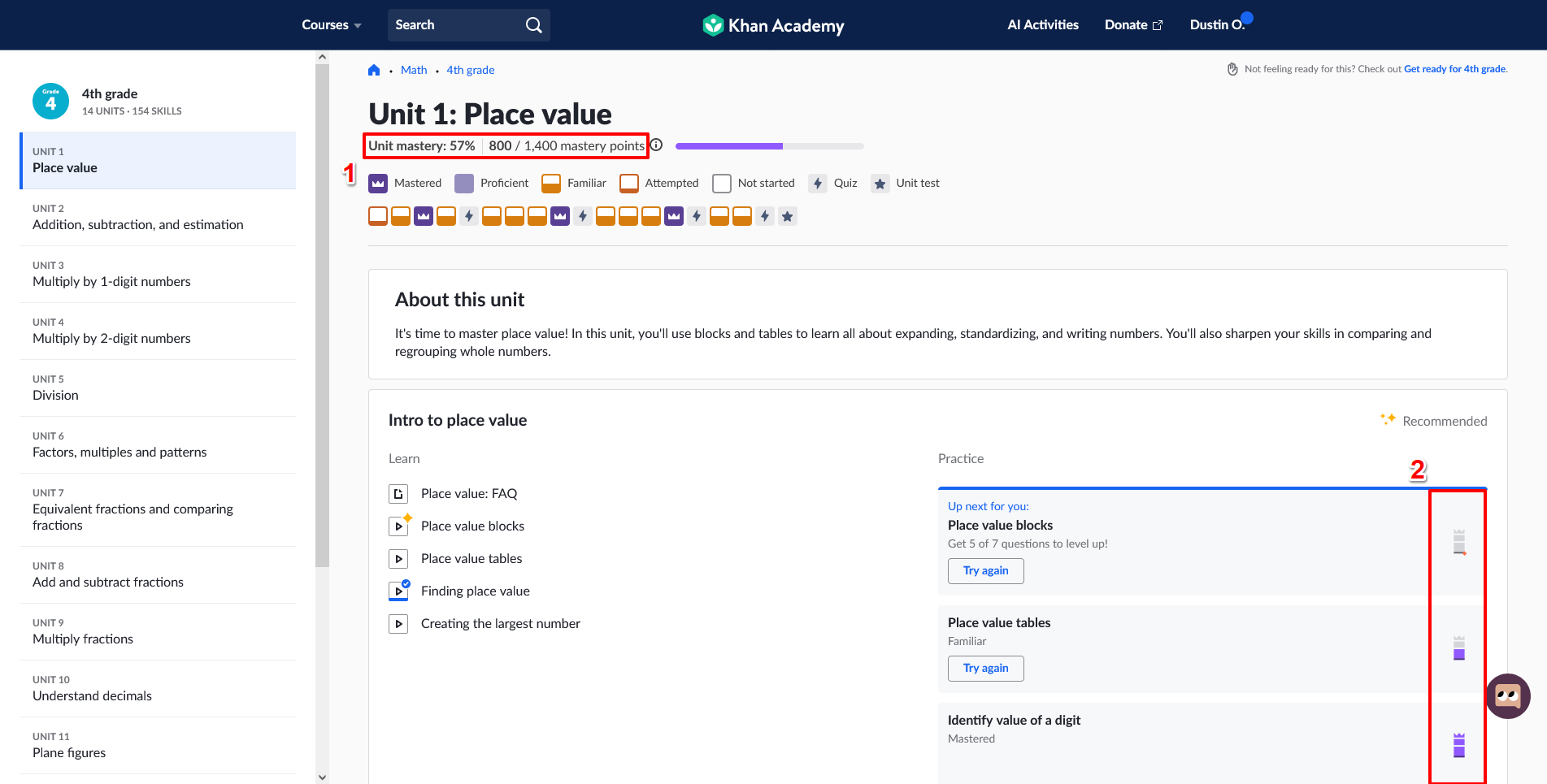The image size is (1547, 784).
Task: Click the 4th grade course title in sidebar
Action: (x=110, y=94)
